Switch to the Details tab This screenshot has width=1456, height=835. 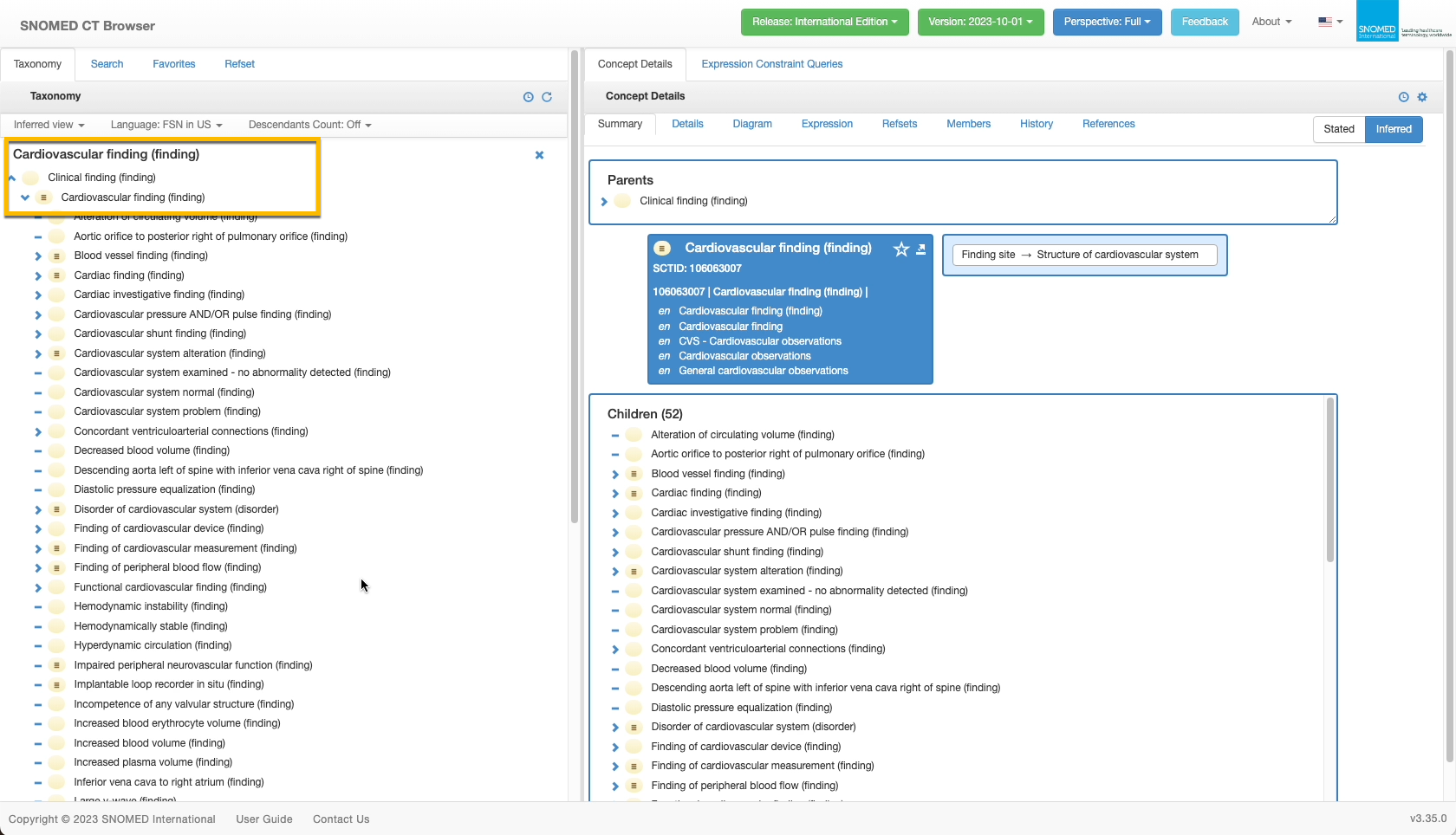687,124
